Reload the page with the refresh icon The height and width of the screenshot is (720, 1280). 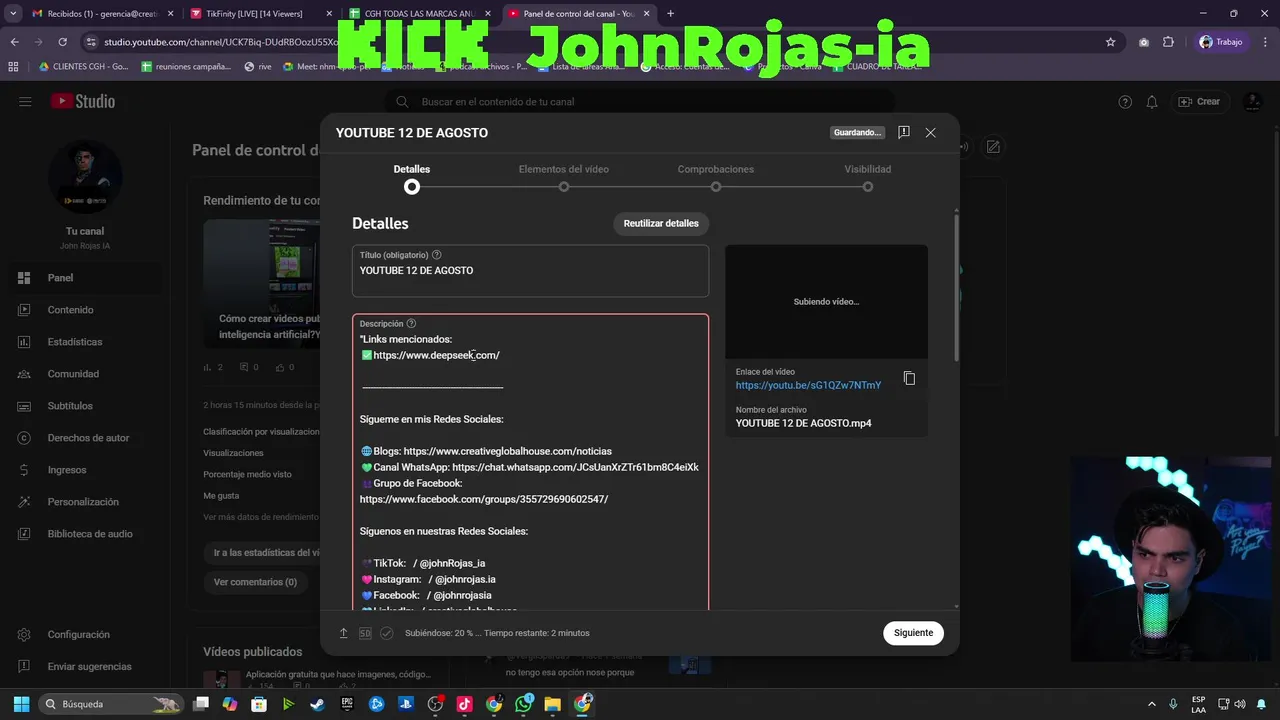click(x=62, y=42)
